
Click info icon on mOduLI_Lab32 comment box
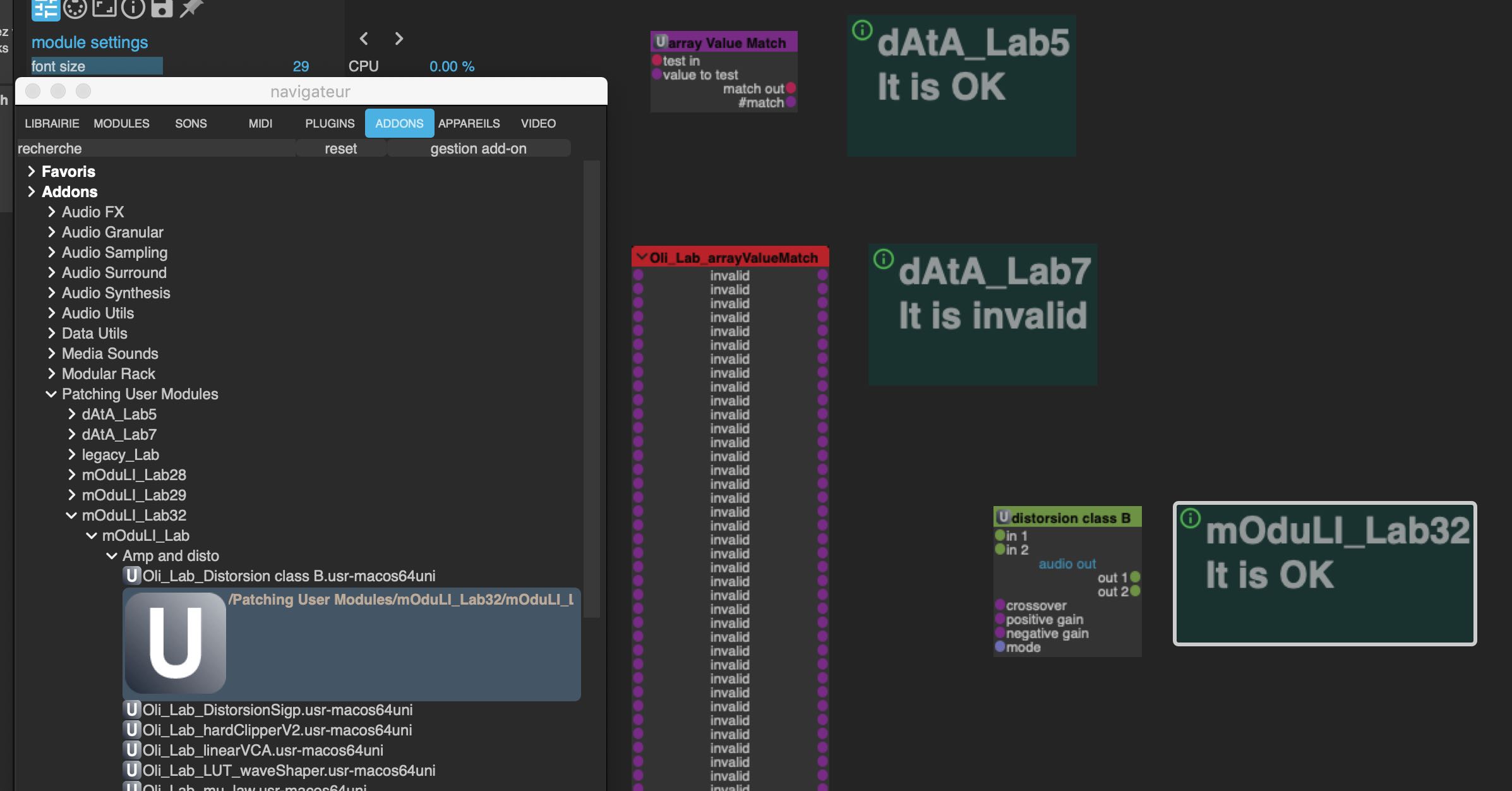1190,519
